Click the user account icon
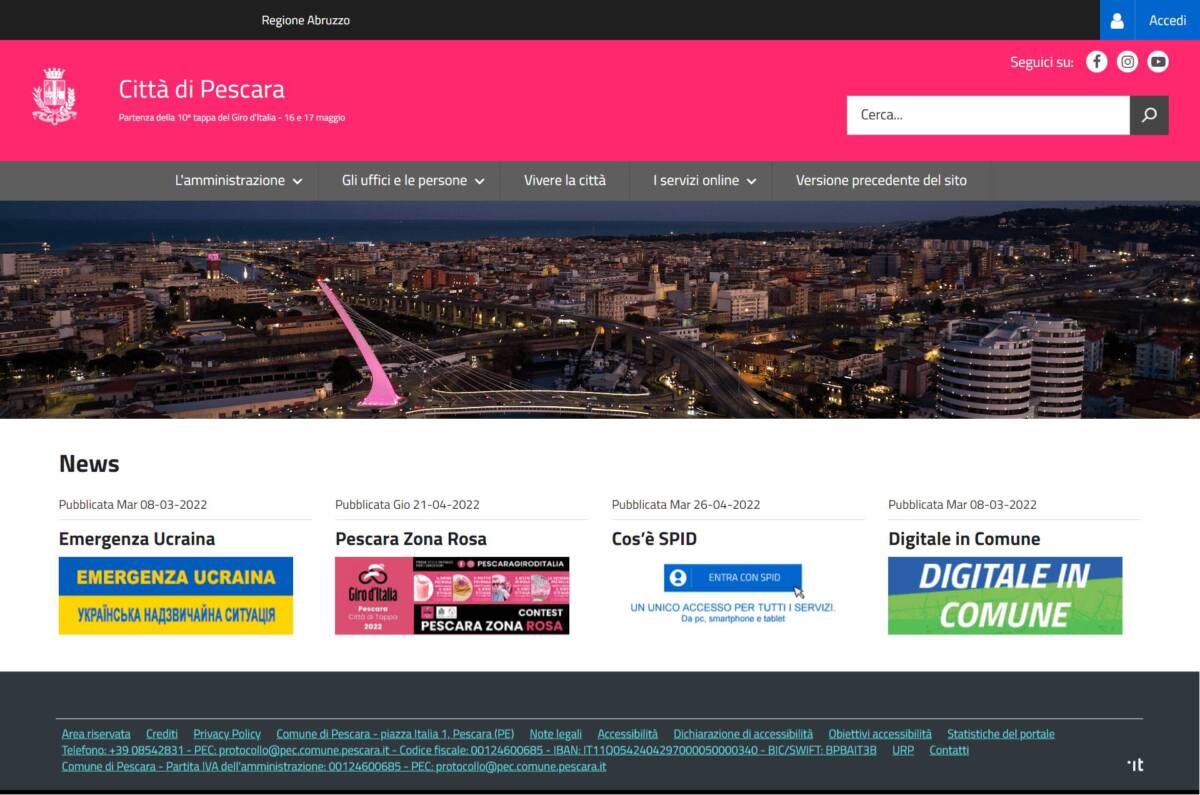Viewport: 1200px width, 795px height. tap(1117, 20)
